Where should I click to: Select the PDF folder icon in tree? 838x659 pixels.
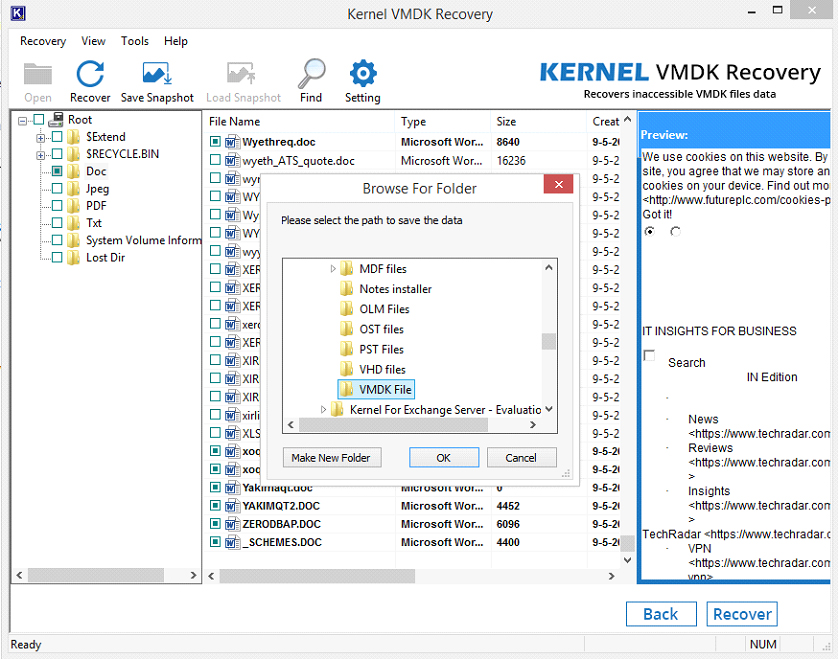tap(74, 206)
